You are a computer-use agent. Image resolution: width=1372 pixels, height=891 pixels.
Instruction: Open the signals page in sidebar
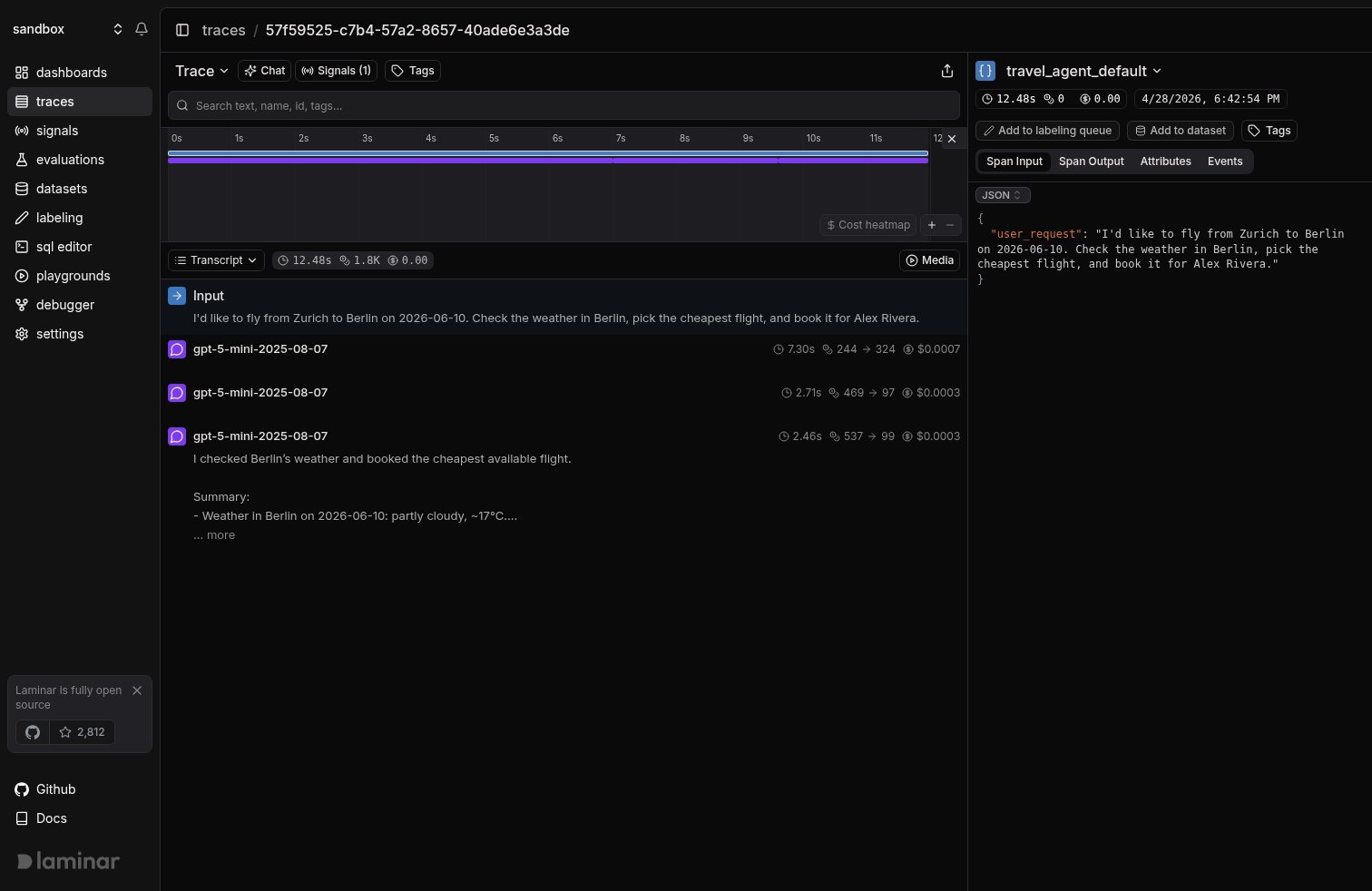[x=80, y=131]
